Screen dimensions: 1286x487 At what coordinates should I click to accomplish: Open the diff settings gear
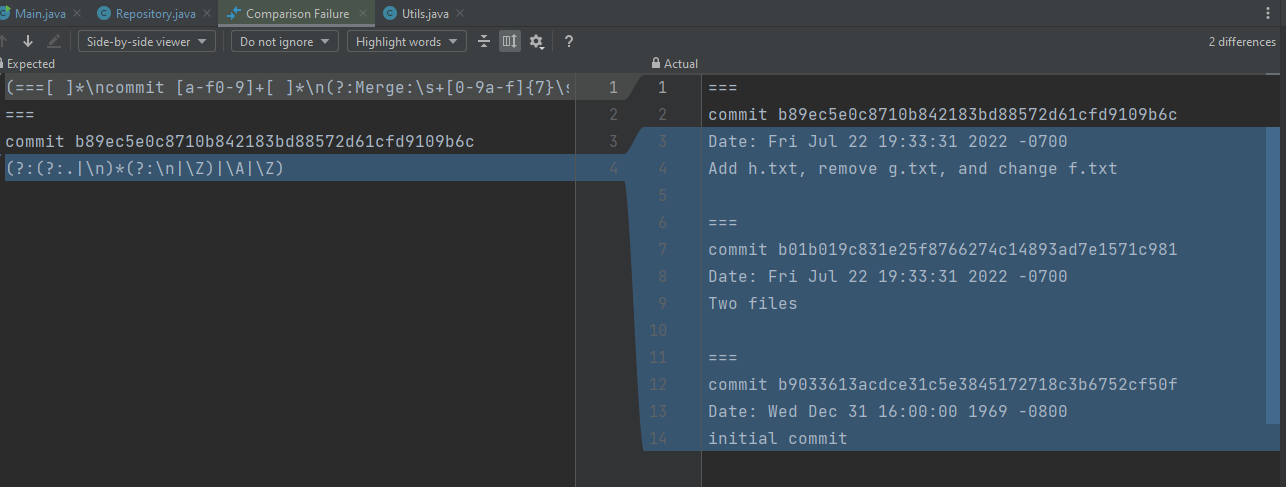coord(537,41)
